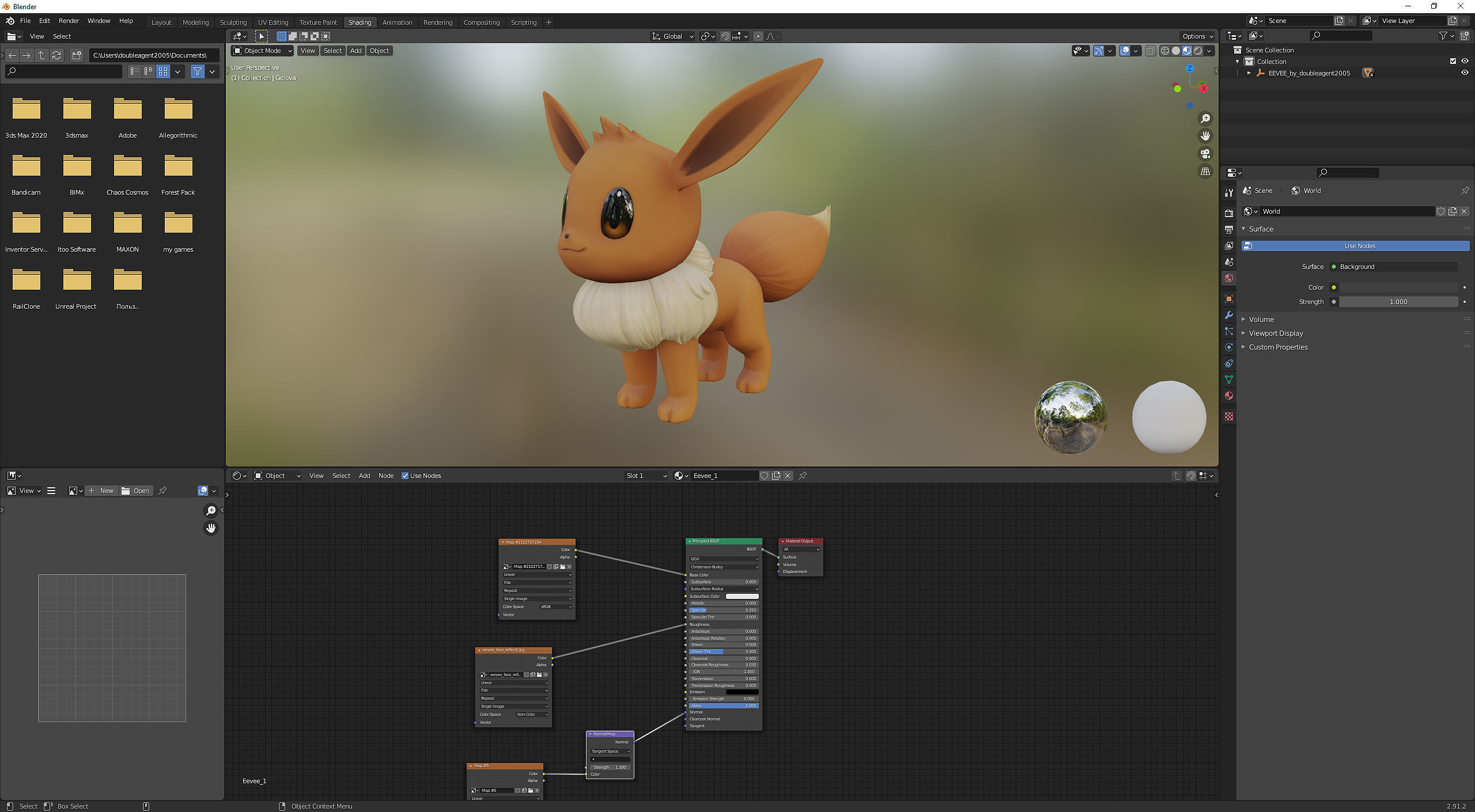Open the Object Mode dropdown
The width and height of the screenshot is (1475, 812).
262,51
